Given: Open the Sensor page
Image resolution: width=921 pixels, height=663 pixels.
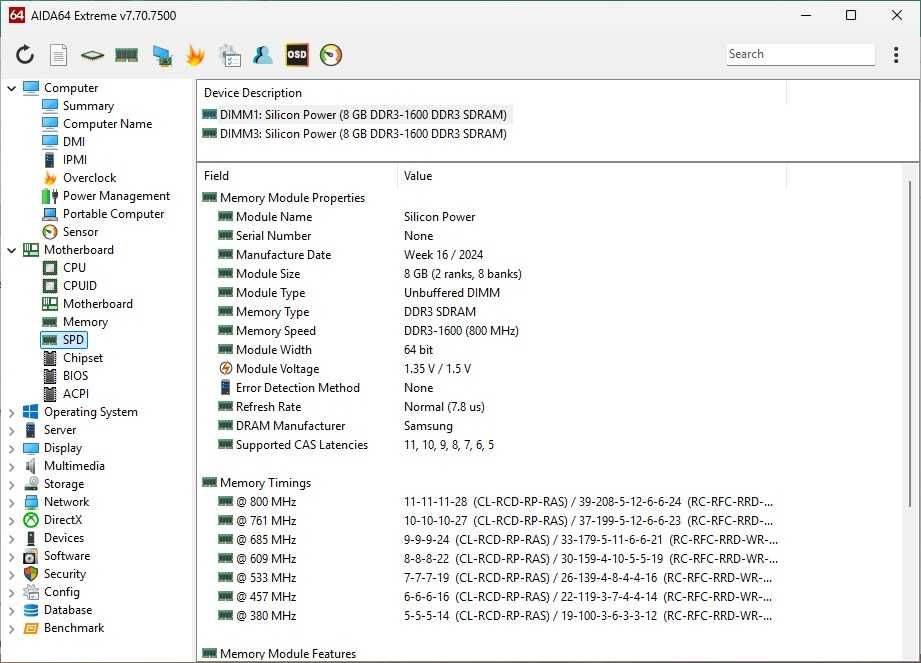Looking at the screenshot, I should (80, 232).
